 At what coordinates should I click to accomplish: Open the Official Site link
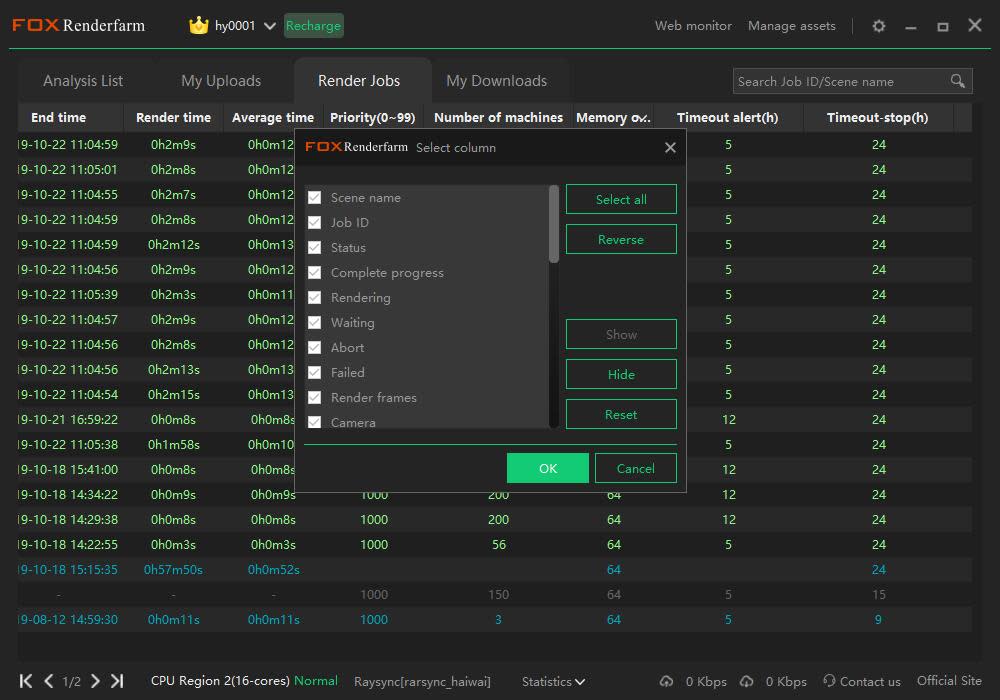pos(949,681)
